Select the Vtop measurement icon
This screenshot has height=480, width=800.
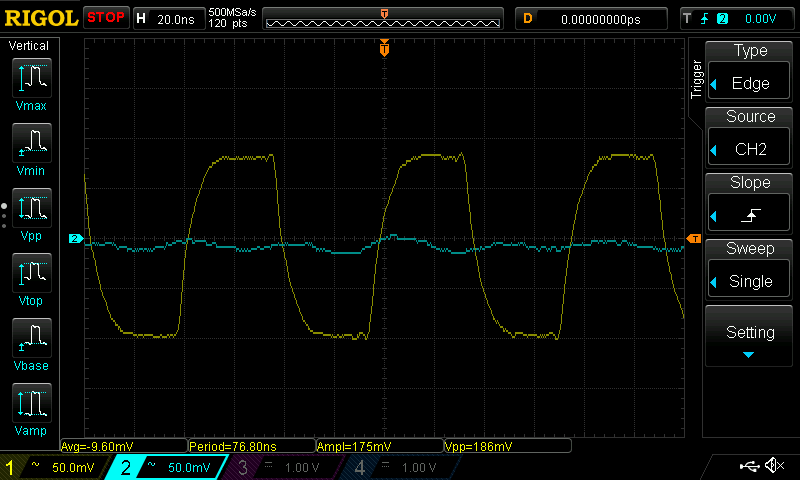click(x=32, y=273)
